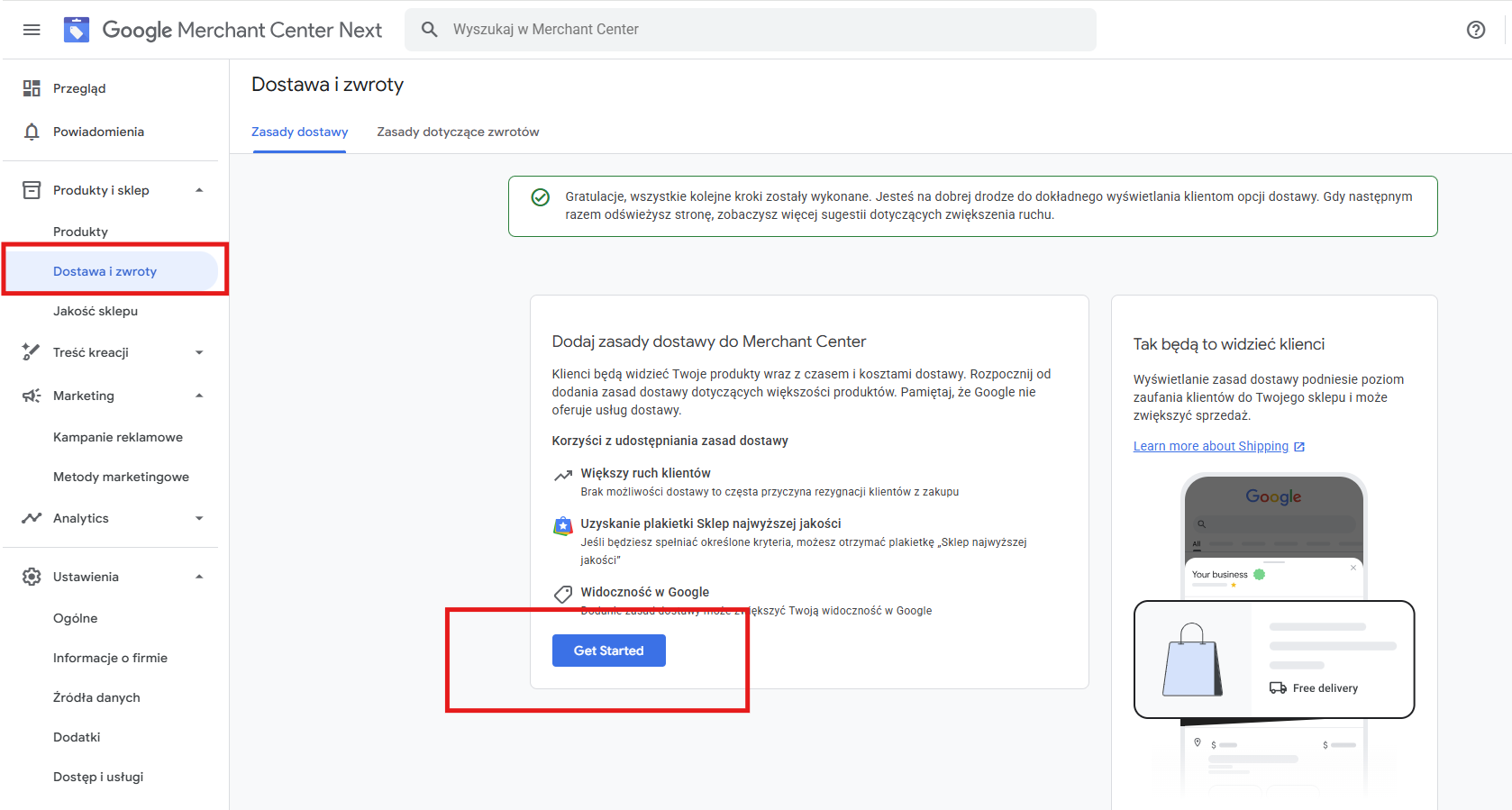The width and height of the screenshot is (1512, 810).
Task: Switch to Zasady dotyczące zwrotów tab
Action: [x=458, y=132]
